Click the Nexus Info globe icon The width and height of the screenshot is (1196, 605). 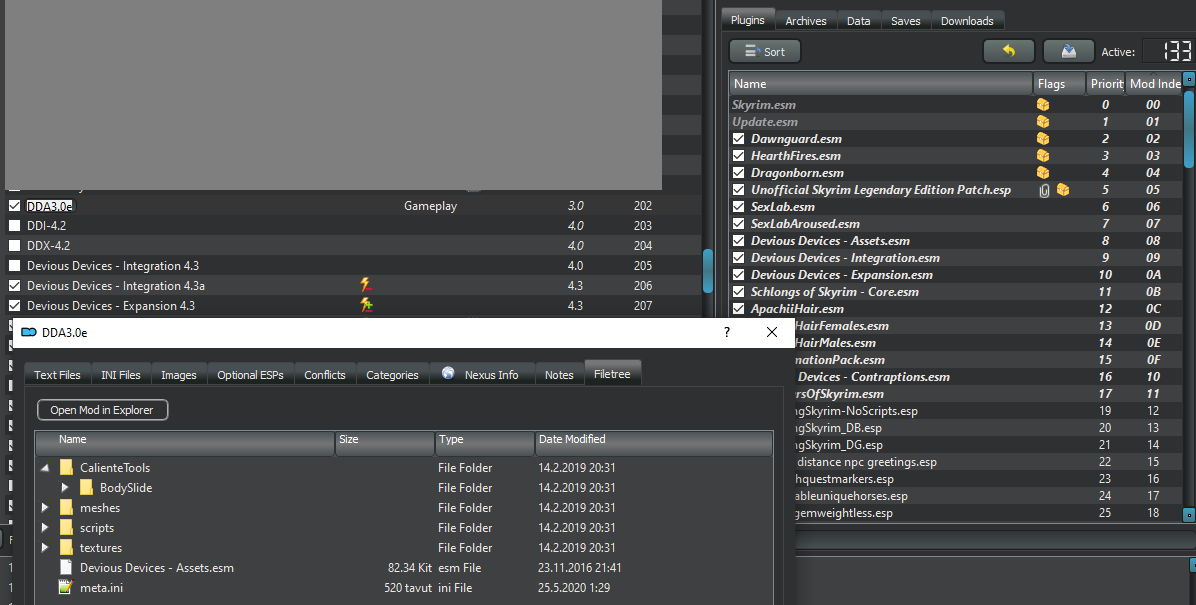click(x=448, y=373)
